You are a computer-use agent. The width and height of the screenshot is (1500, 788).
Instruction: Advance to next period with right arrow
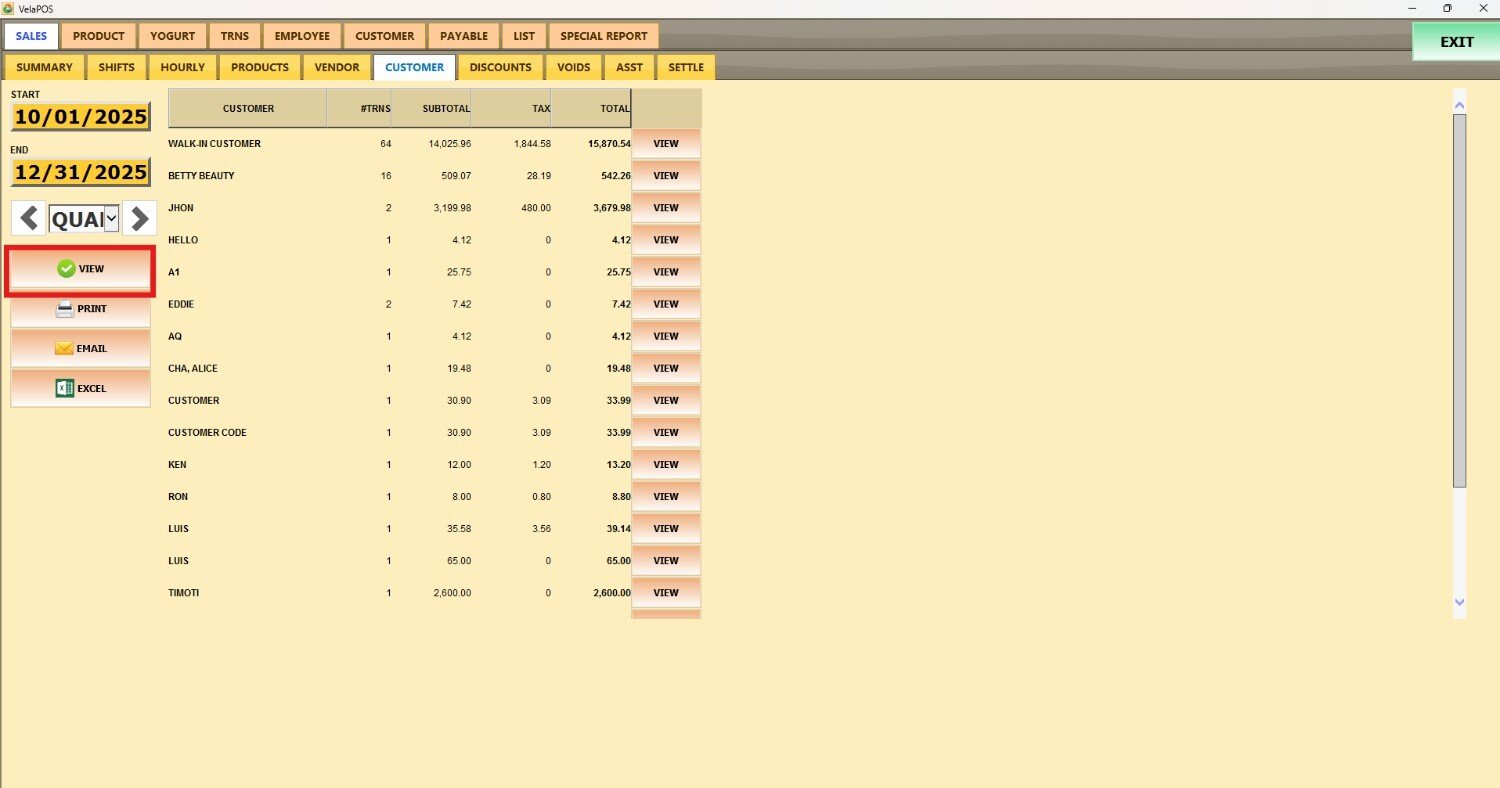click(x=140, y=219)
